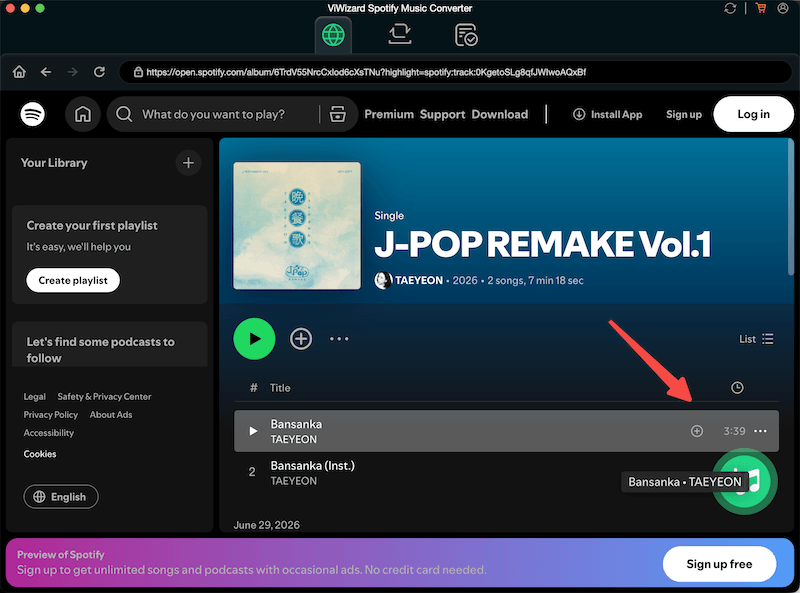Viewport: 800px width, 593px height.
Task: Open the globe browser tab in ViWizard
Action: (333, 35)
